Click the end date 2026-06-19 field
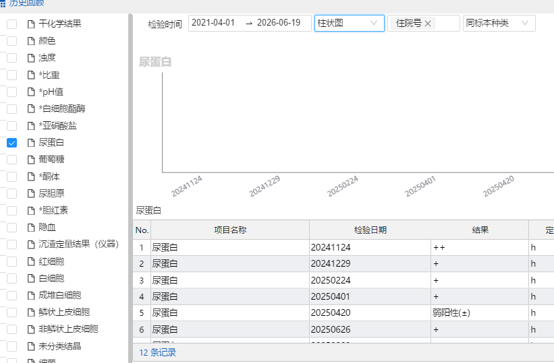The width and height of the screenshot is (554, 363). click(x=279, y=23)
